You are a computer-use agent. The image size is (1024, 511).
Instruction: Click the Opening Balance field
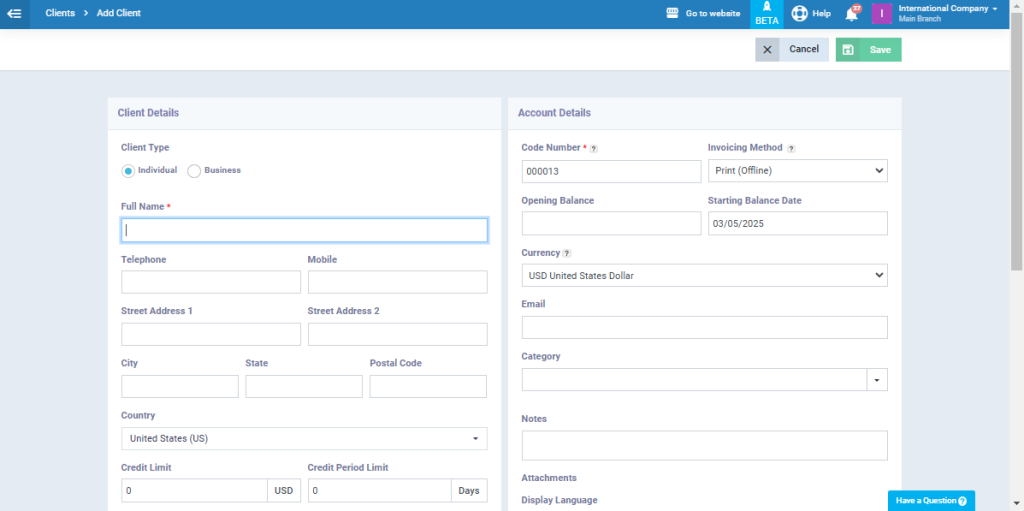click(x=611, y=223)
